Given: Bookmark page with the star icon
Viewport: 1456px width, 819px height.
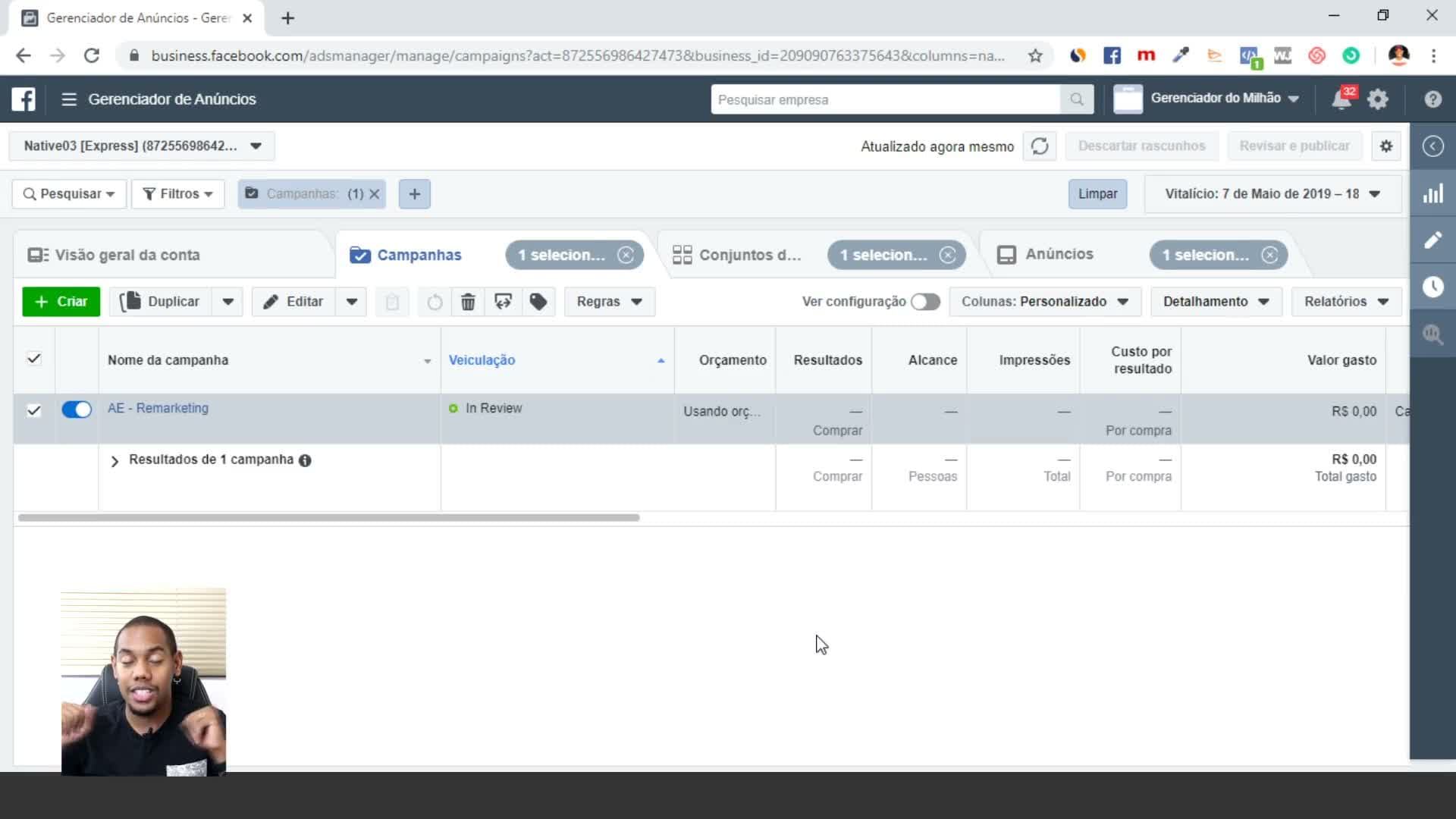Looking at the screenshot, I should [1035, 55].
